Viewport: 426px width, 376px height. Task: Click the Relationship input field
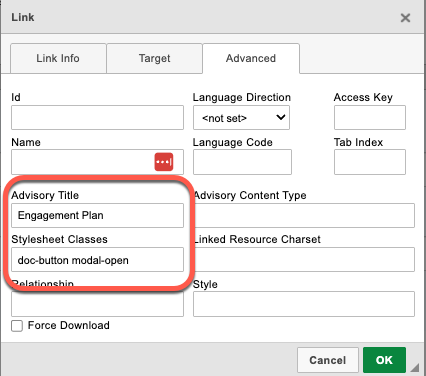(97, 304)
